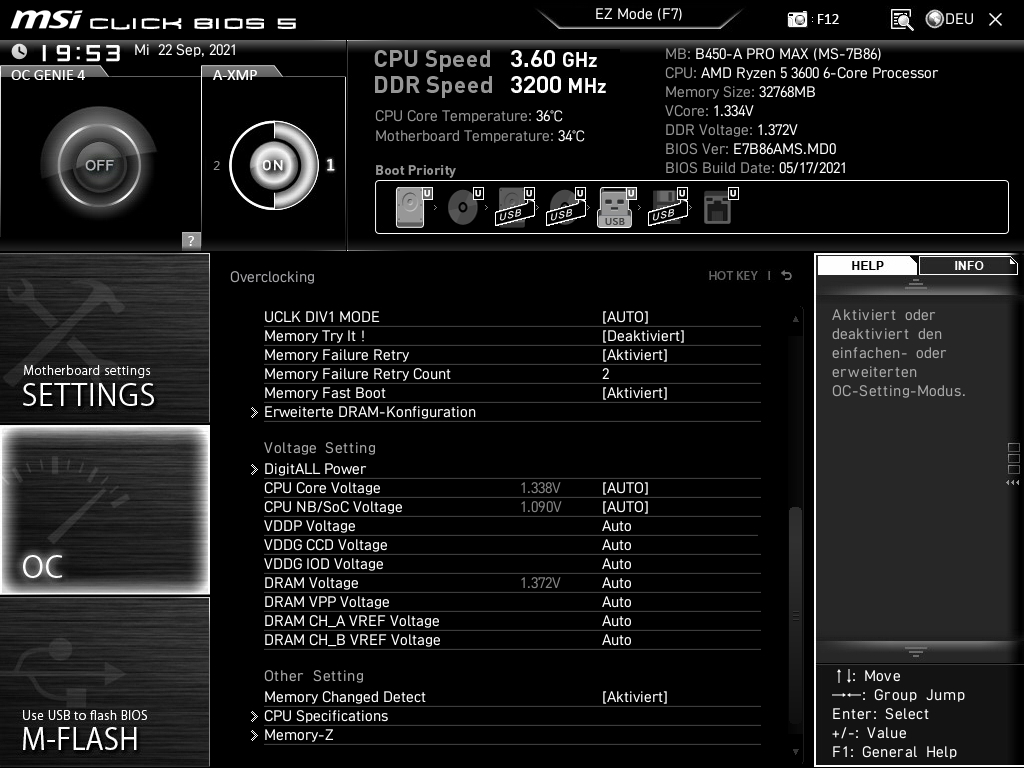1024x768 pixels.
Task: Turn on the OC GENIE 4 dial
Action: [x=100, y=163]
